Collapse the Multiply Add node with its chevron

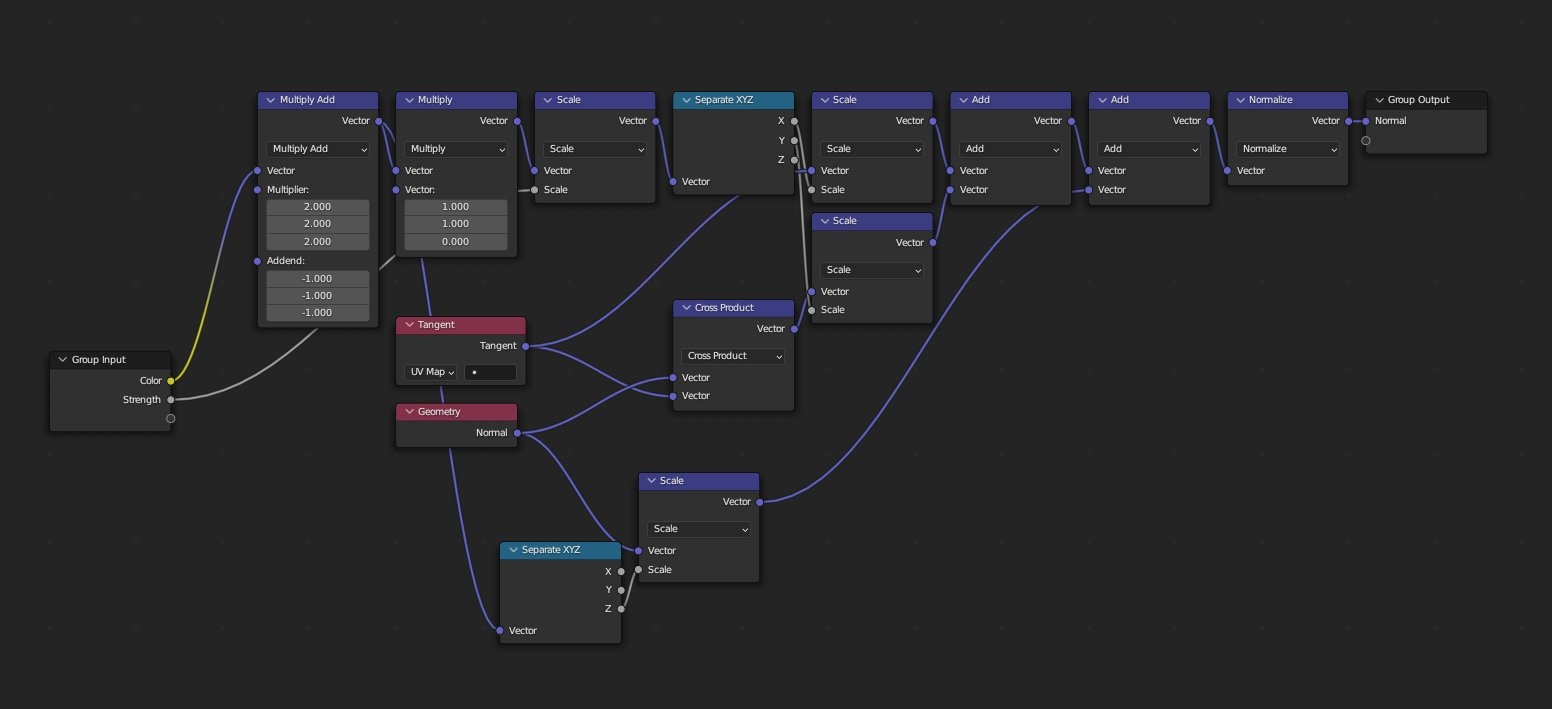[x=270, y=100]
